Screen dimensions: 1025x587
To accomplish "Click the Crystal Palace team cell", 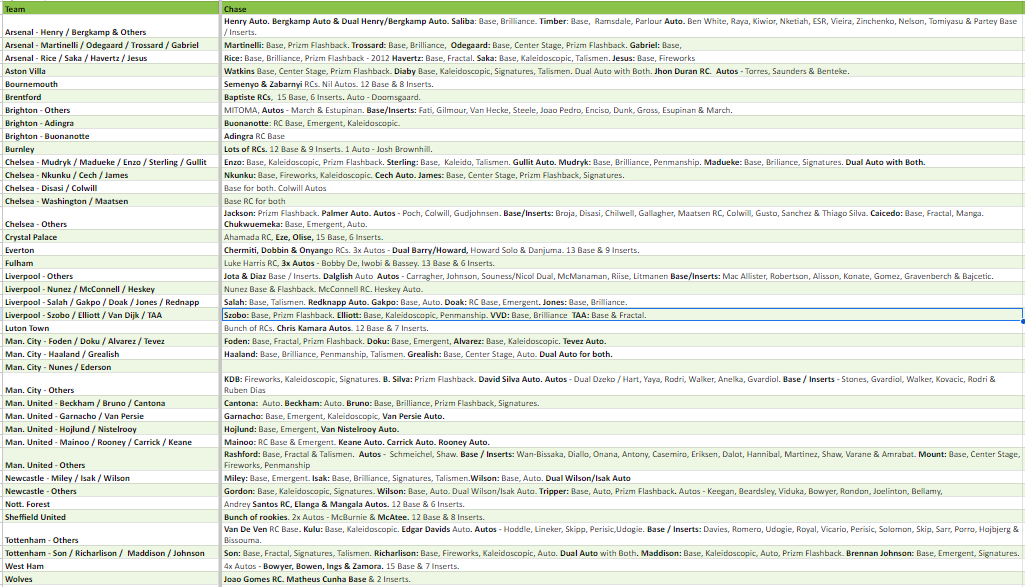I will [x=110, y=238].
